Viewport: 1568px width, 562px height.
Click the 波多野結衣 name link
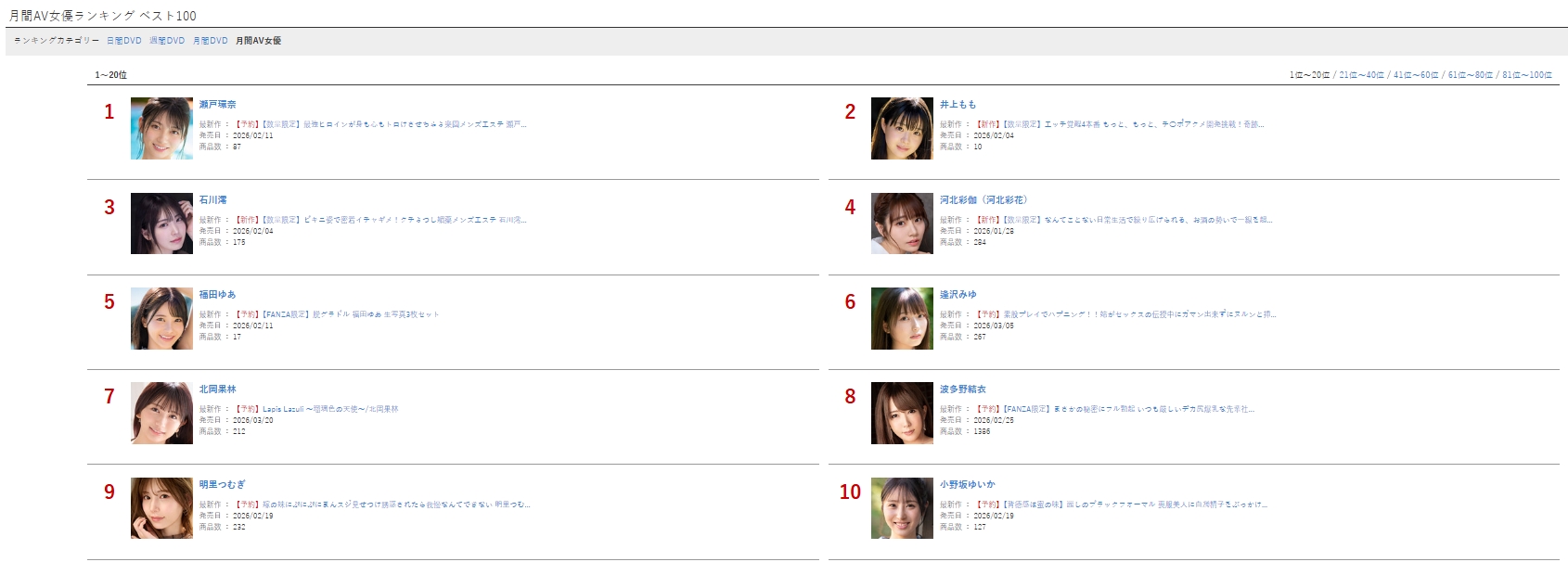(x=962, y=390)
